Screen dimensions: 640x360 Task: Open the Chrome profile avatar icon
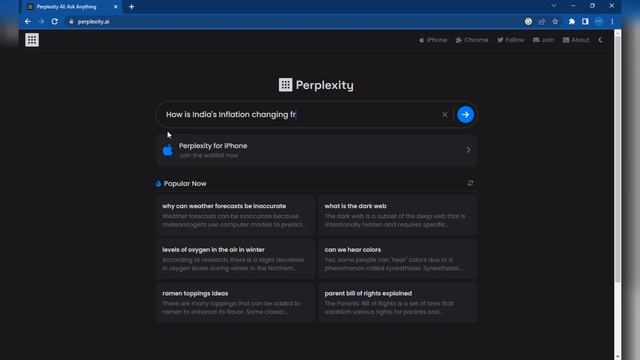click(599, 21)
